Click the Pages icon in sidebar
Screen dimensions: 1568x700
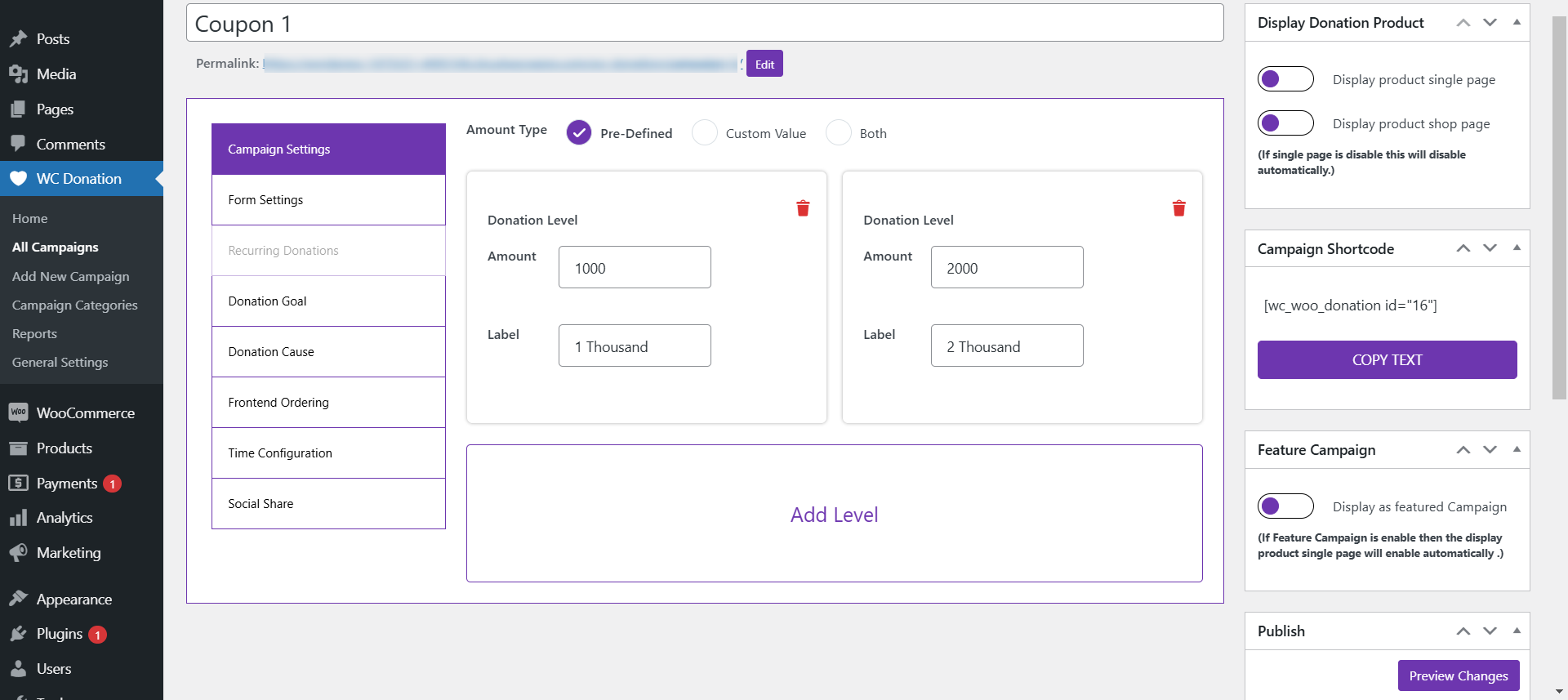click(18, 109)
